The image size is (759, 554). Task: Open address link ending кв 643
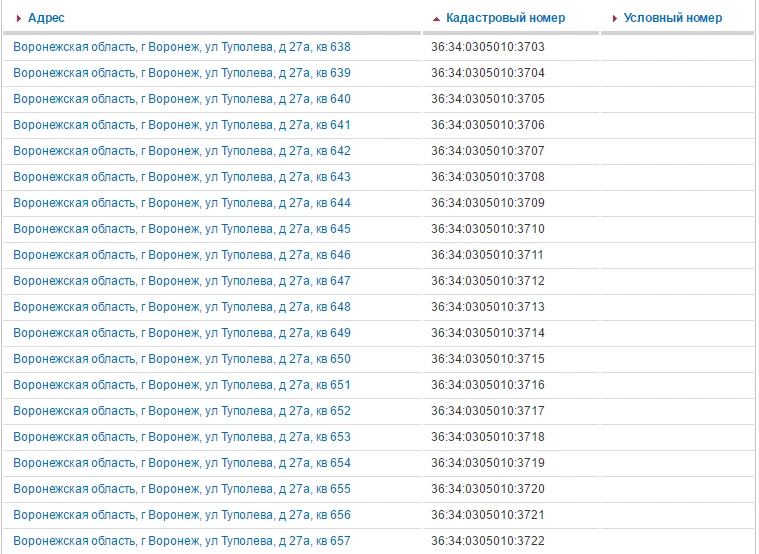click(x=182, y=177)
